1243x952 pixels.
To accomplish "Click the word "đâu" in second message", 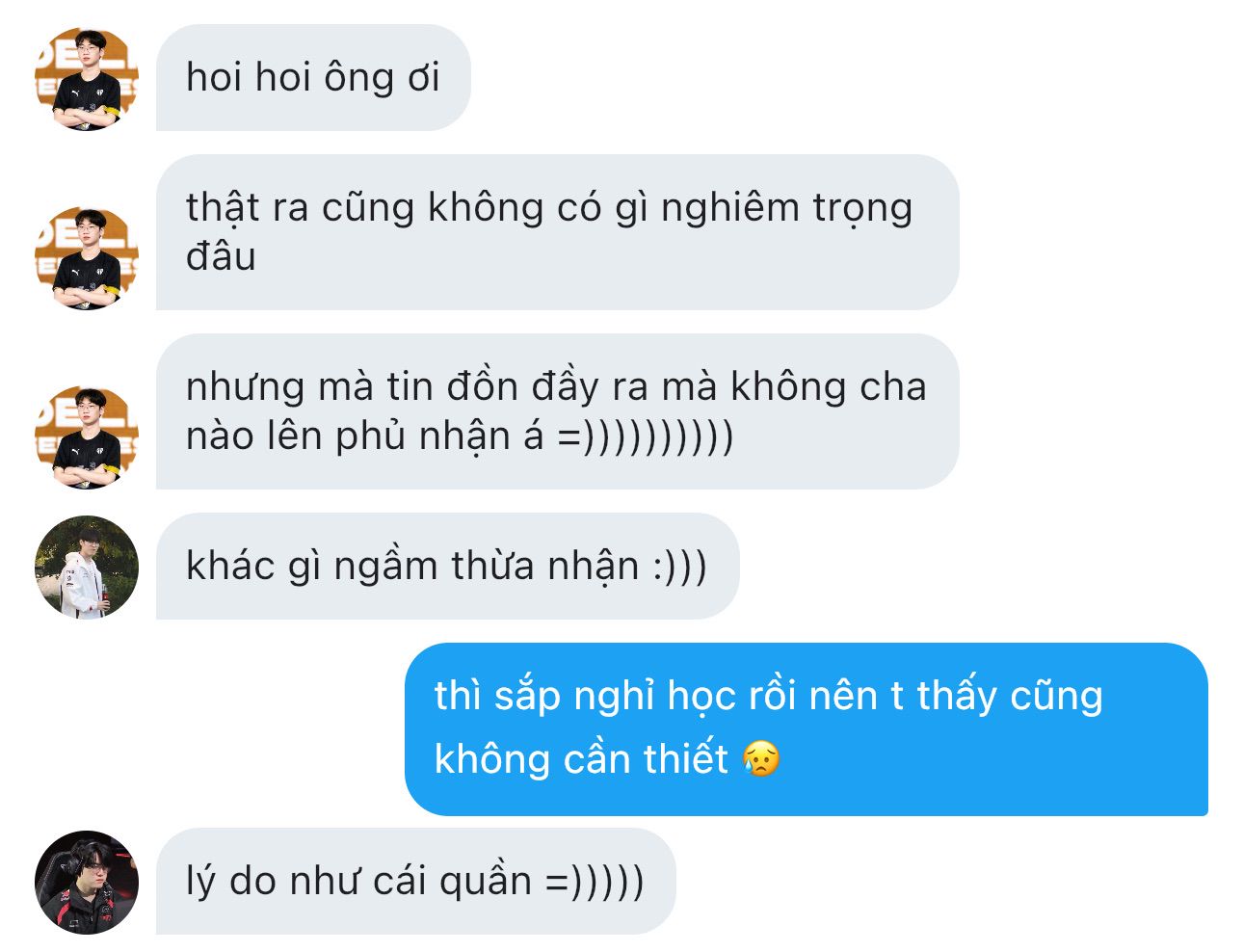I will pyautogui.click(x=221, y=257).
